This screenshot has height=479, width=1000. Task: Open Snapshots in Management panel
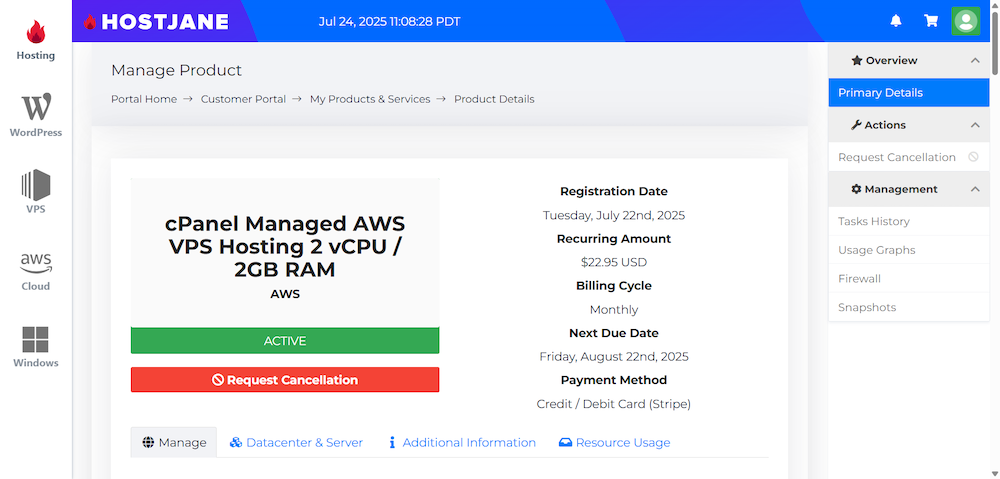pyautogui.click(x=909, y=307)
